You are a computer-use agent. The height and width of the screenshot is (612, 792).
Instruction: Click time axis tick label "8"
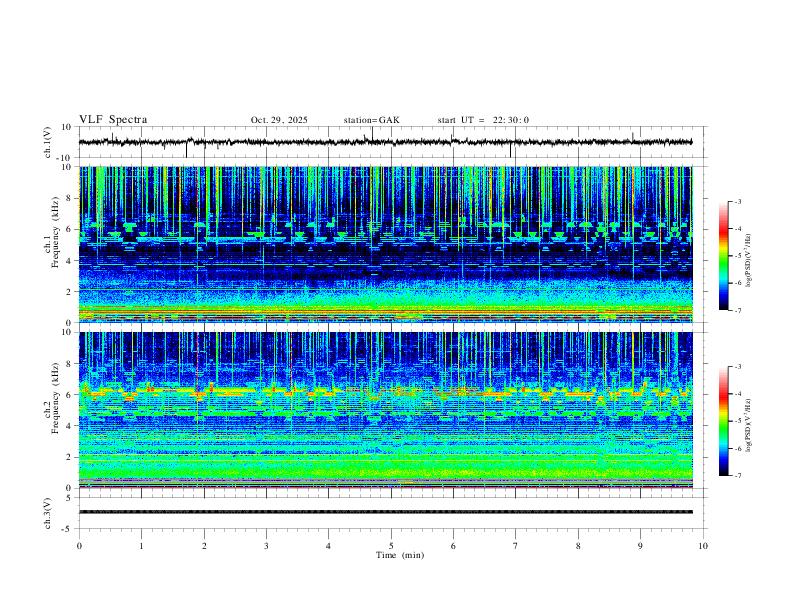[x=578, y=546]
